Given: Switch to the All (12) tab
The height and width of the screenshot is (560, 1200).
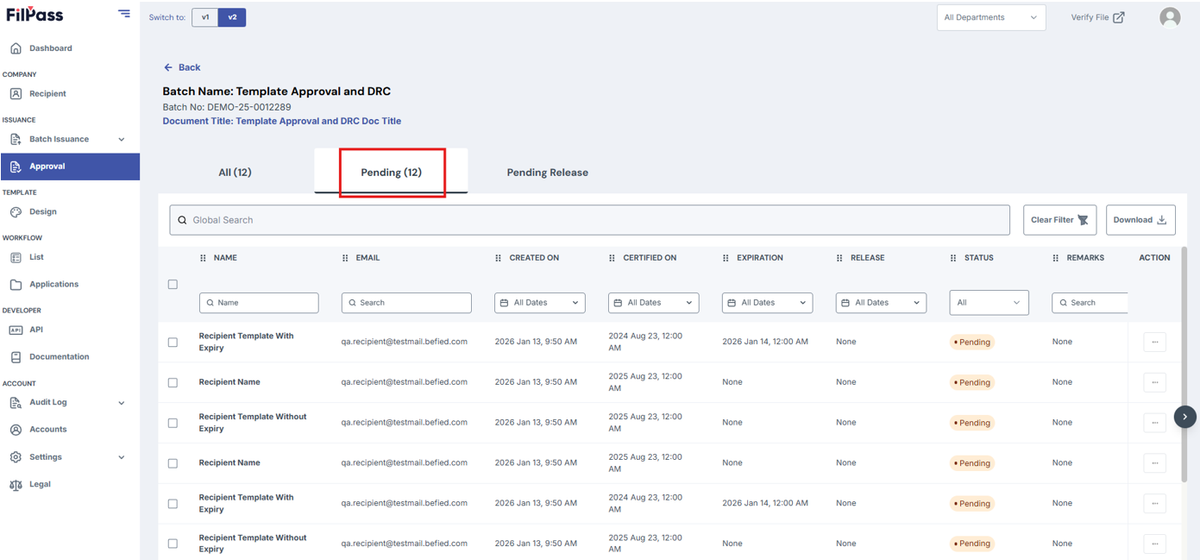Looking at the screenshot, I should pos(235,172).
